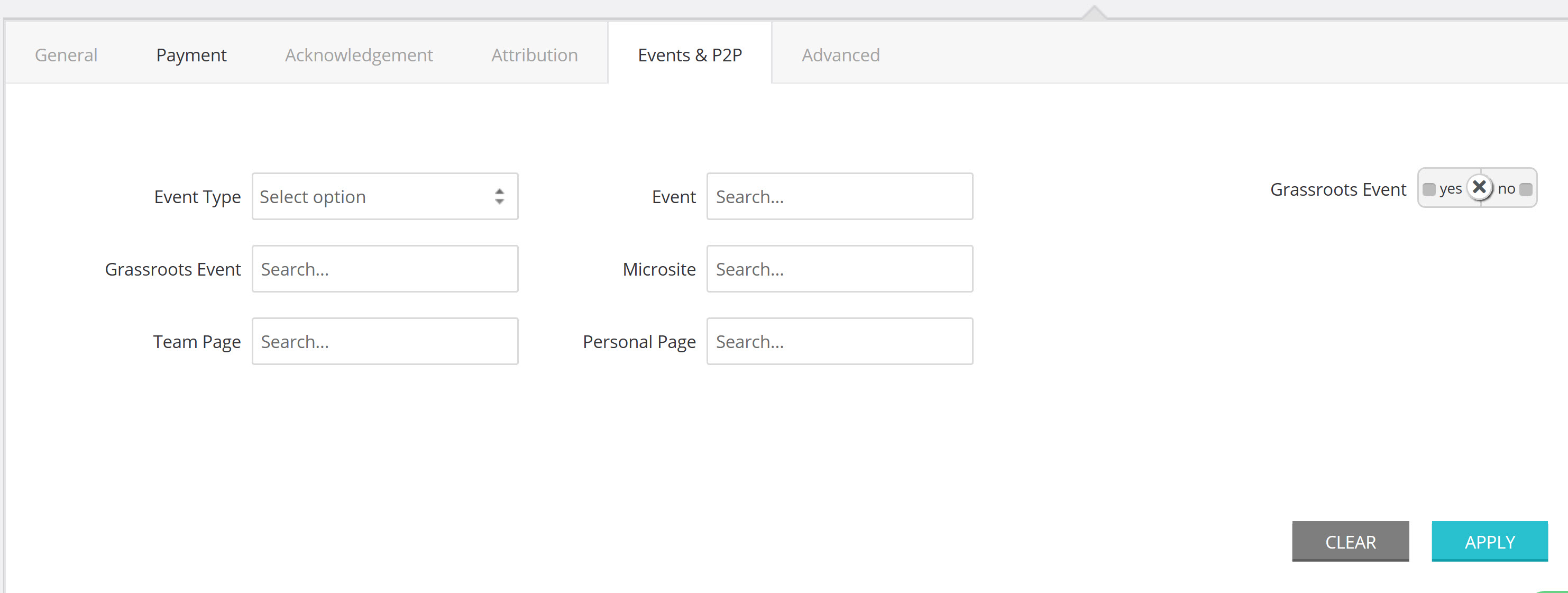Click the X knob on Grassroots toggle
The height and width of the screenshot is (593, 1568).
pos(1479,187)
